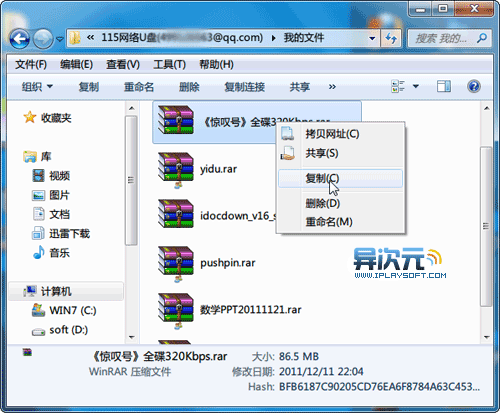Open the 帮助(H) menu
The image size is (500, 413).
coord(216,64)
